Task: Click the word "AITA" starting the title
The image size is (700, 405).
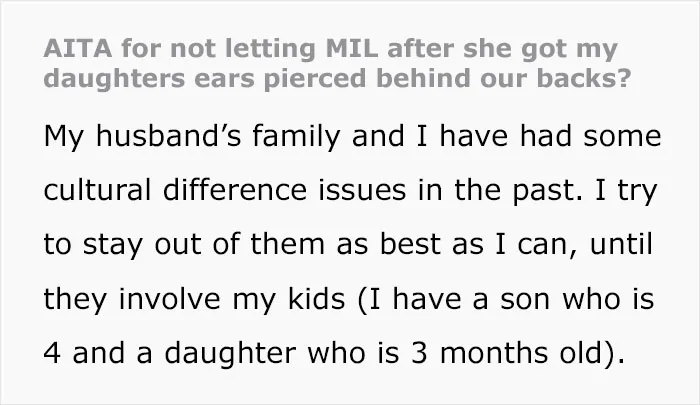Action: coord(78,49)
